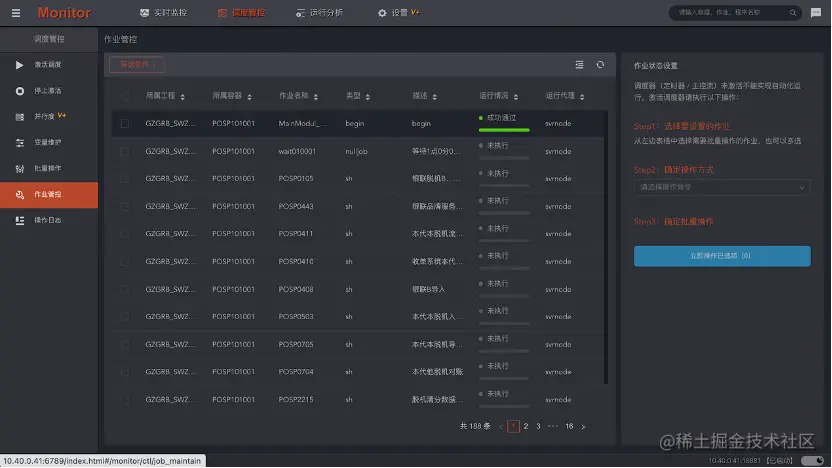Click the 领联B导入 description cell

[x=429, y=290]
